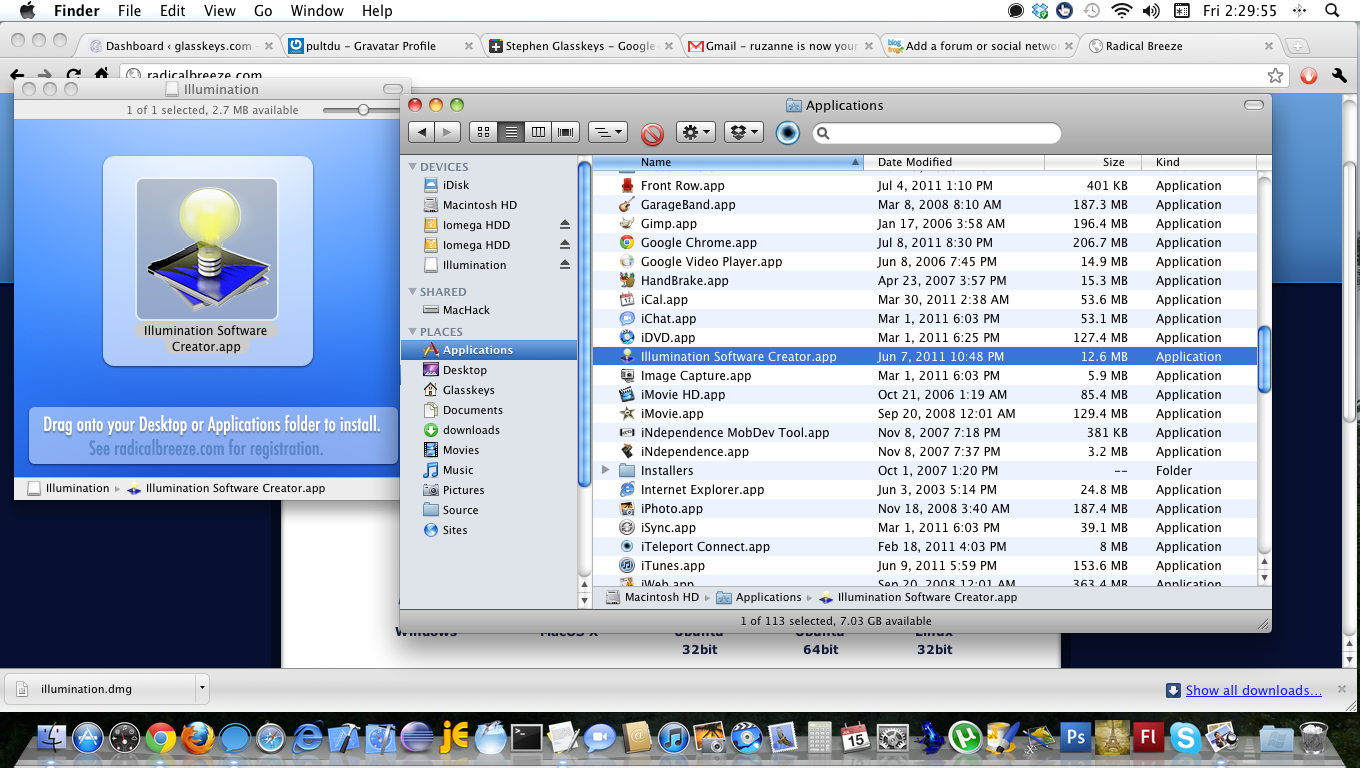Launch Skype from the Dock
The image size is (1360, 768).
1185,738
